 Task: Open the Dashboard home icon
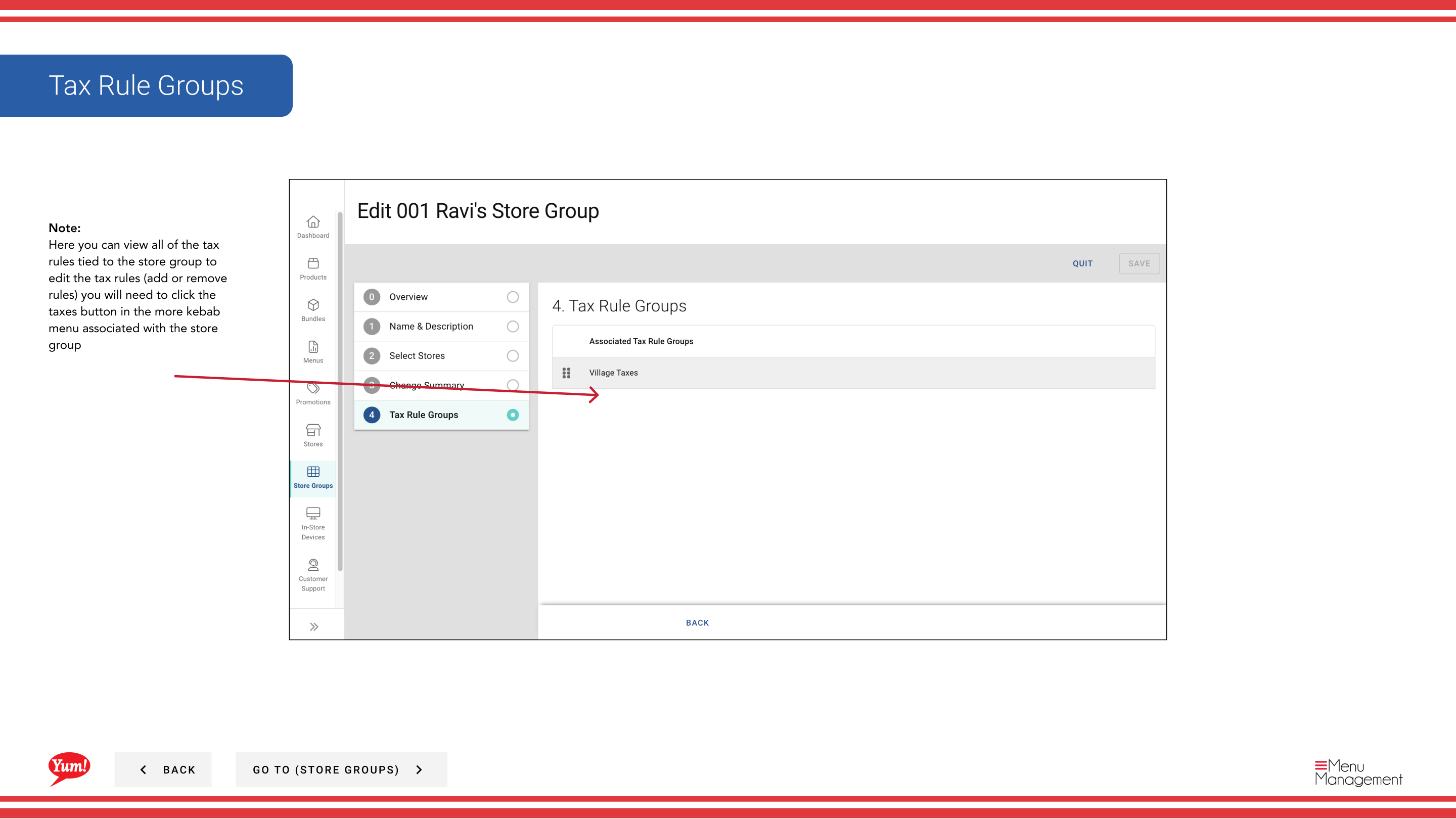tap(313, 222)
